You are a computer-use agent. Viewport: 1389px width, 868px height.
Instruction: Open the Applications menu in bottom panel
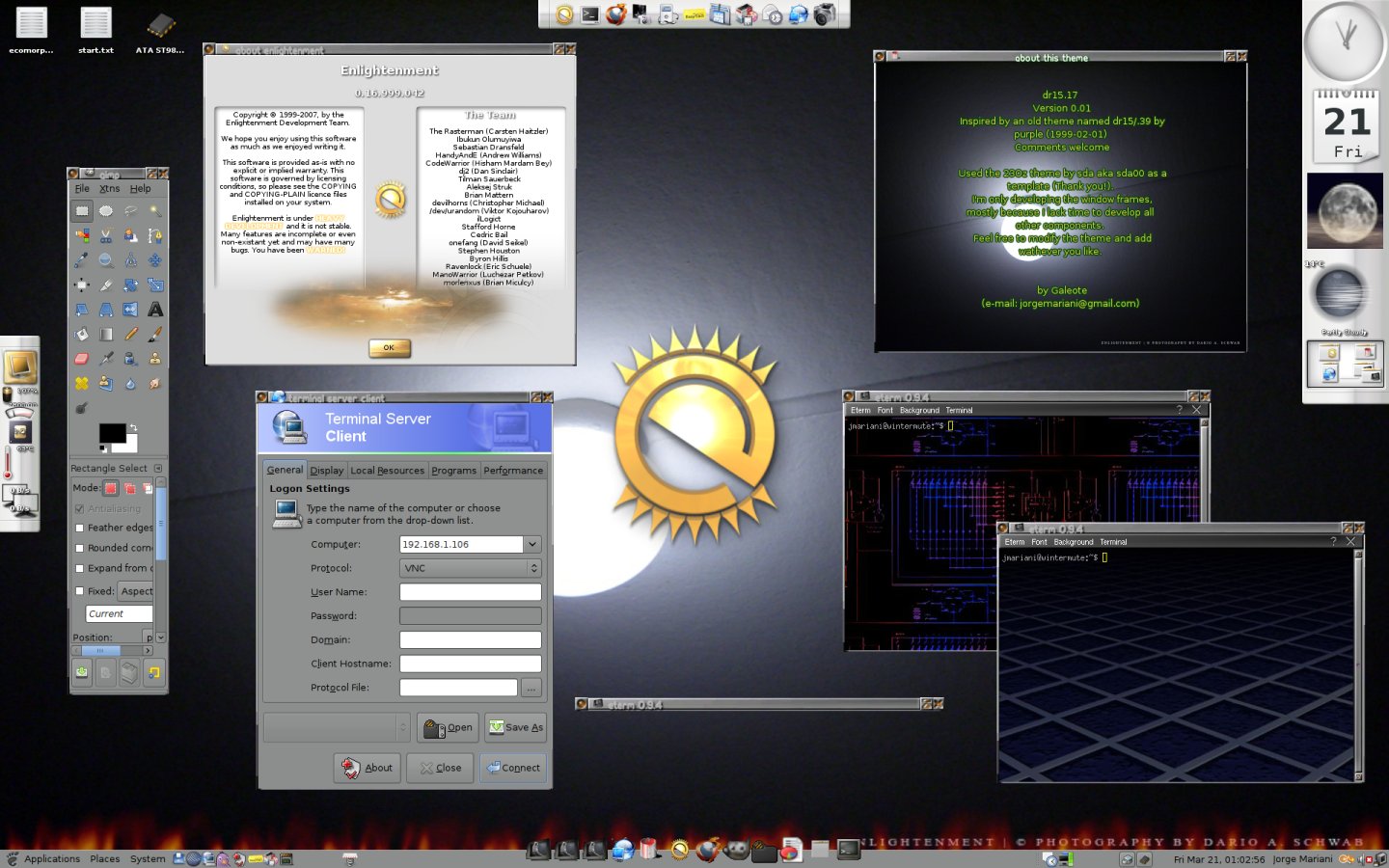point(52,858)
